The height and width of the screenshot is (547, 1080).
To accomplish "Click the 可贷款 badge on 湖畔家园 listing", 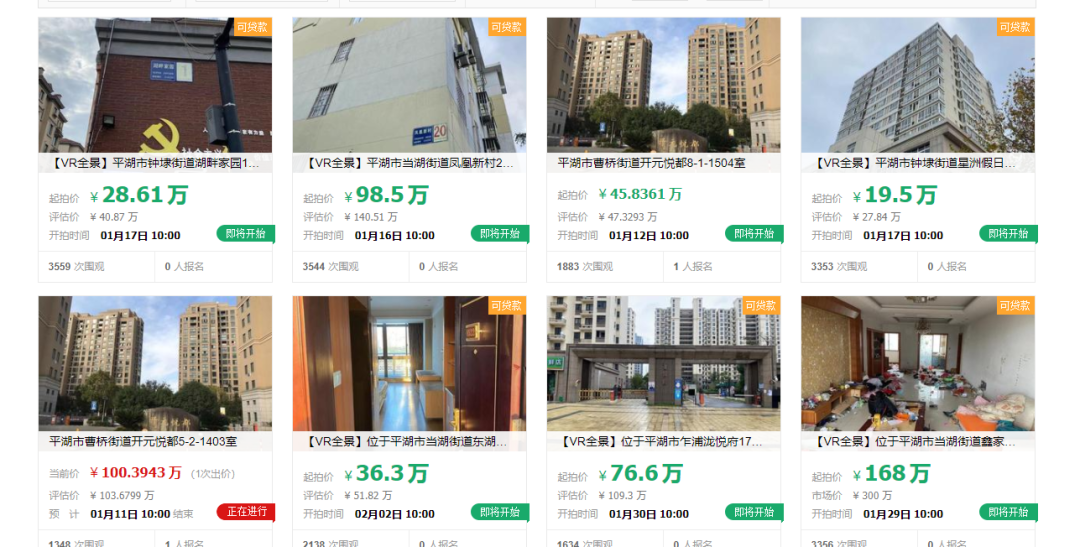I will [253, 27].
